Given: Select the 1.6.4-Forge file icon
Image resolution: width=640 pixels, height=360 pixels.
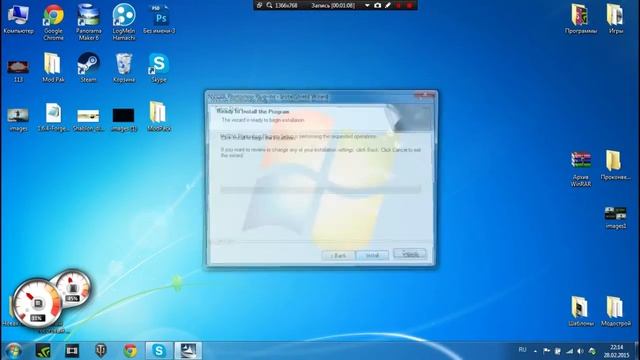Looking at the screenshot, I should coord(53,117).
